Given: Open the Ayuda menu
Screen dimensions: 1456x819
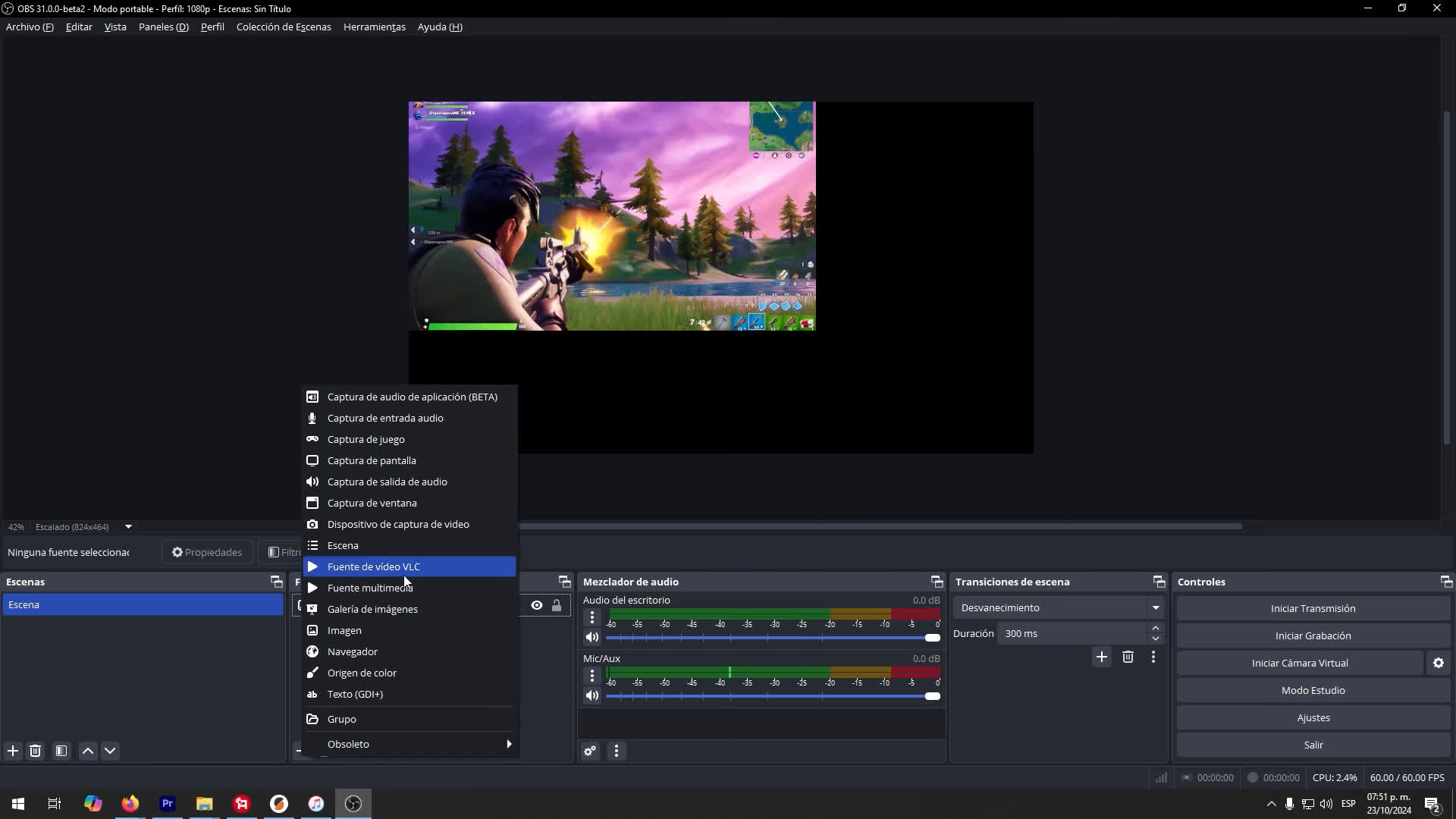Looking at the screenshot, I should 440,27.
